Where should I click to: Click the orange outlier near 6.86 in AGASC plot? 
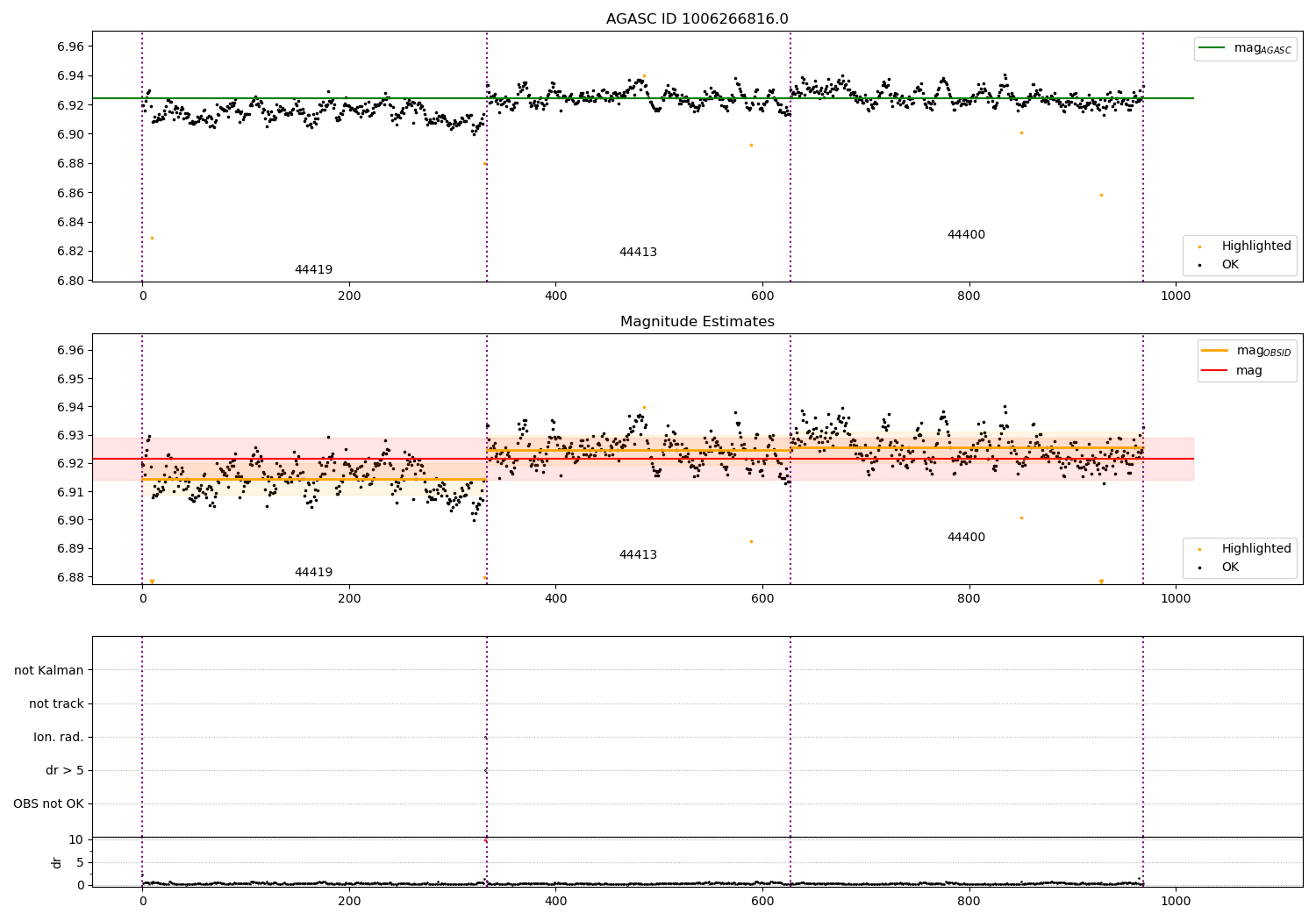tap(1101, 195)
